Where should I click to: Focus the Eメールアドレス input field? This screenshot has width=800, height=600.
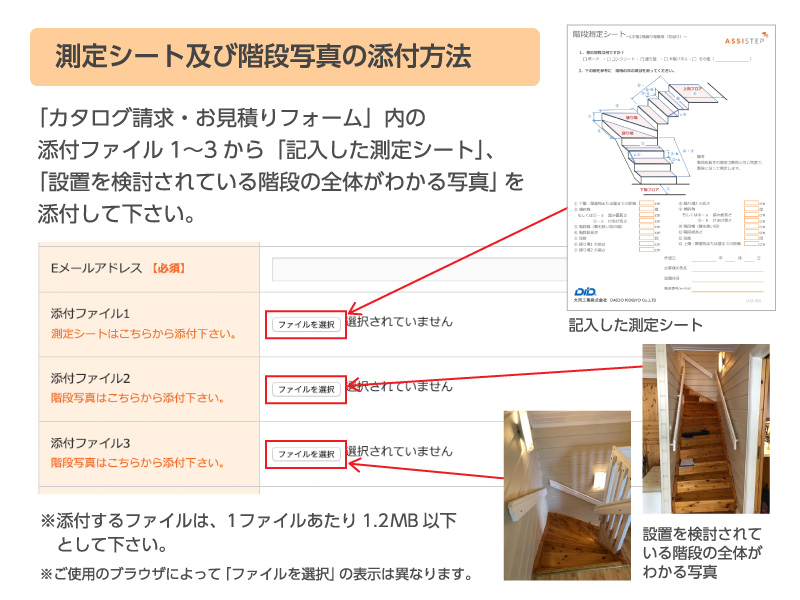(x=419, y=269)
